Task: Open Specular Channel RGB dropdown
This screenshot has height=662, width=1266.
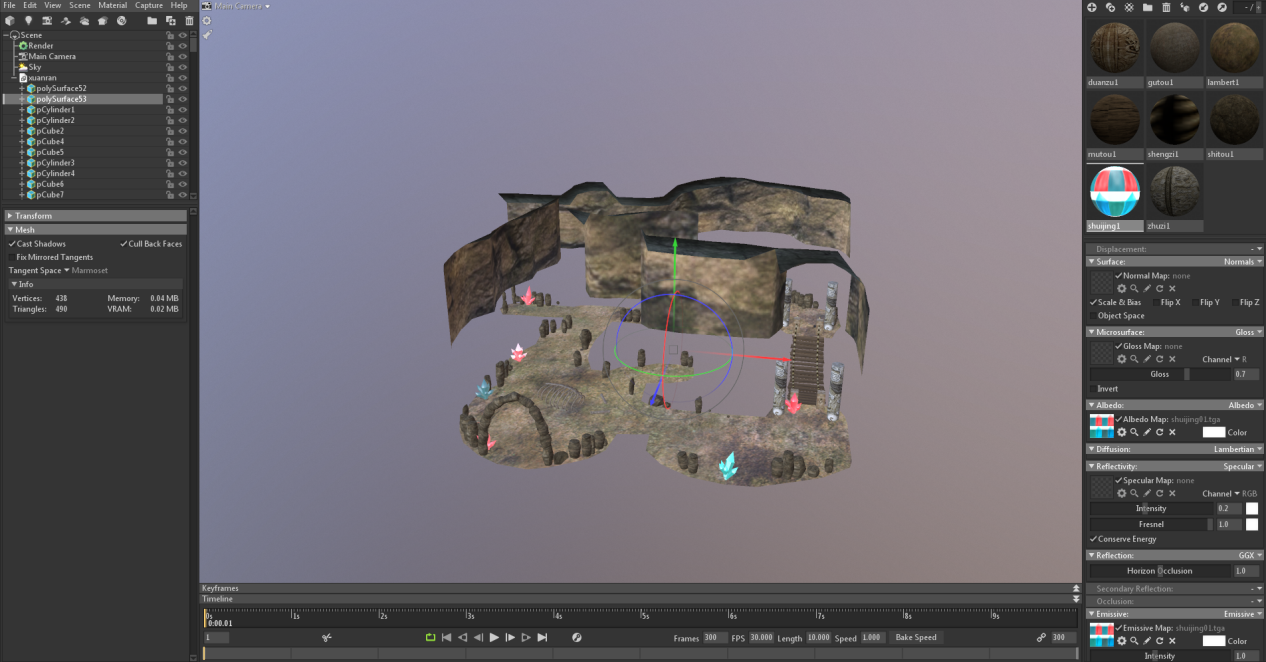Action: pos(1230,493)
